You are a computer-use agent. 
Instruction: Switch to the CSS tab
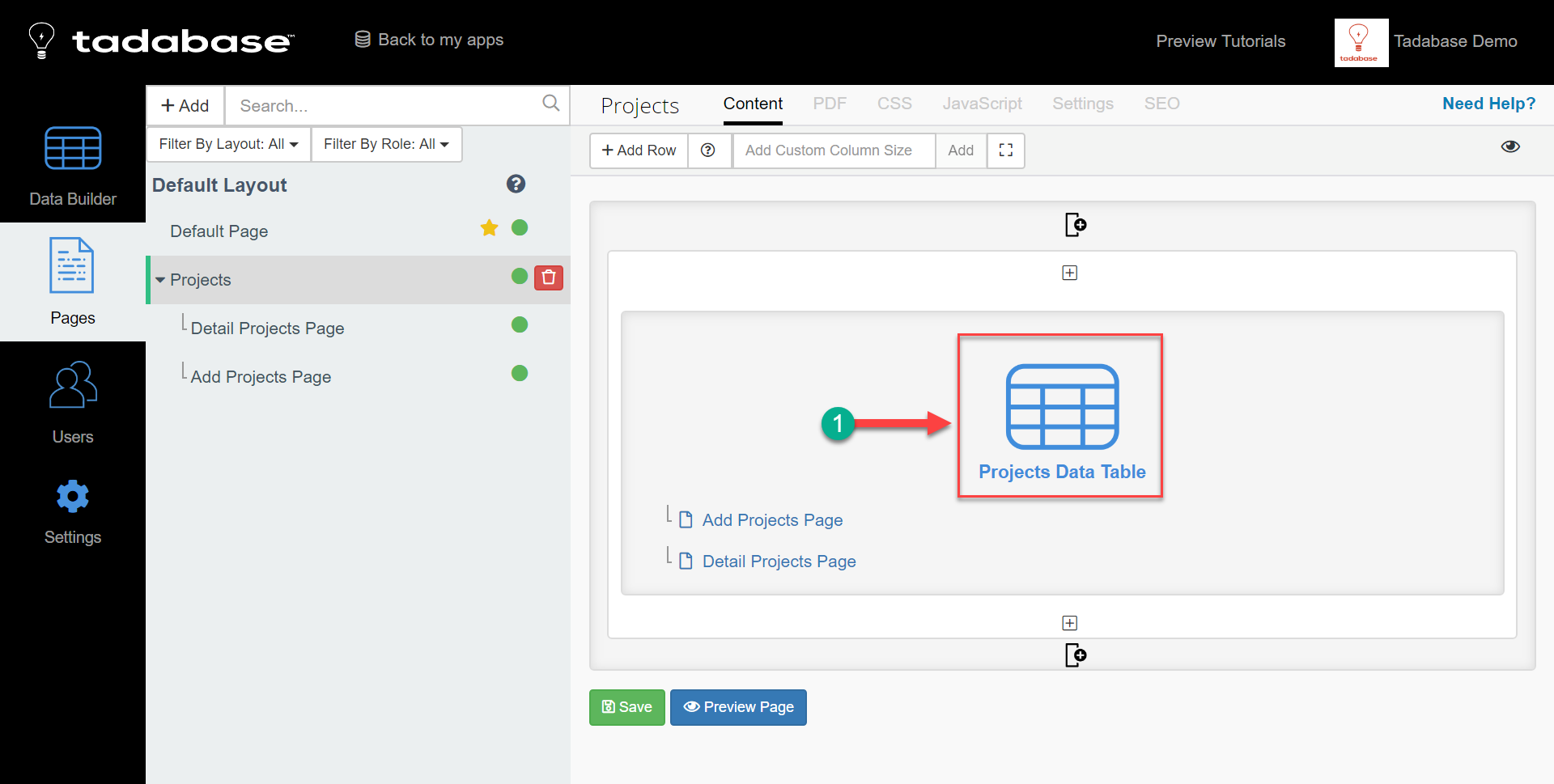click(x=894, y=104)
